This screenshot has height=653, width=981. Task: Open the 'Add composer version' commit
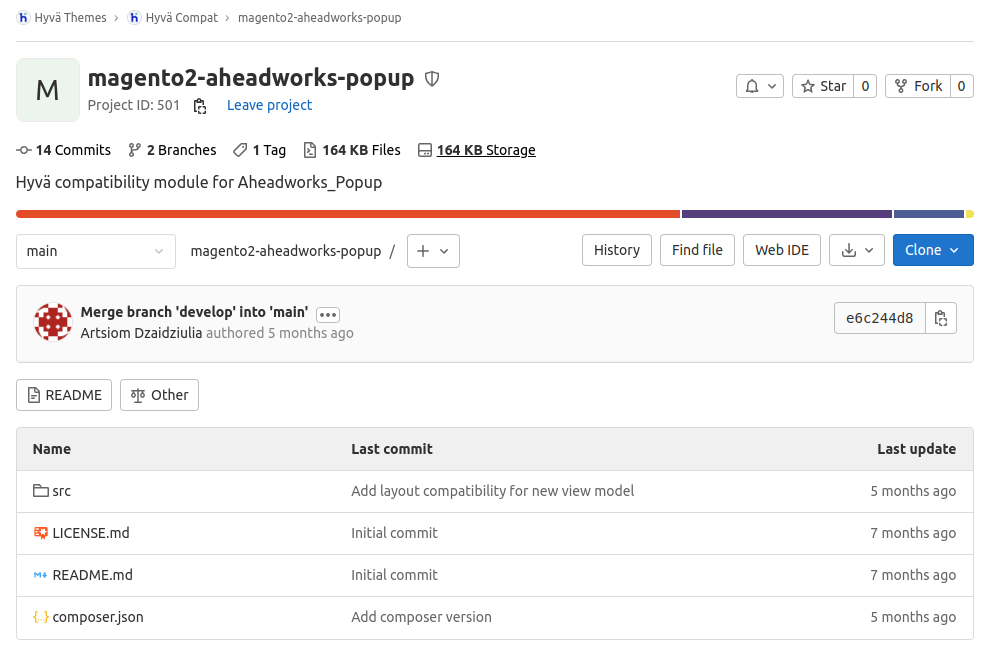tap(421, 617)
